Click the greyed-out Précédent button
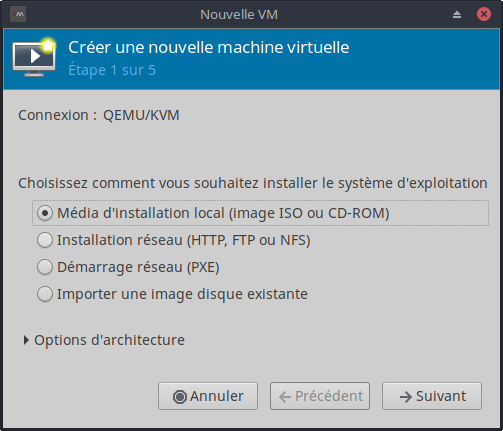 (320, 396)
